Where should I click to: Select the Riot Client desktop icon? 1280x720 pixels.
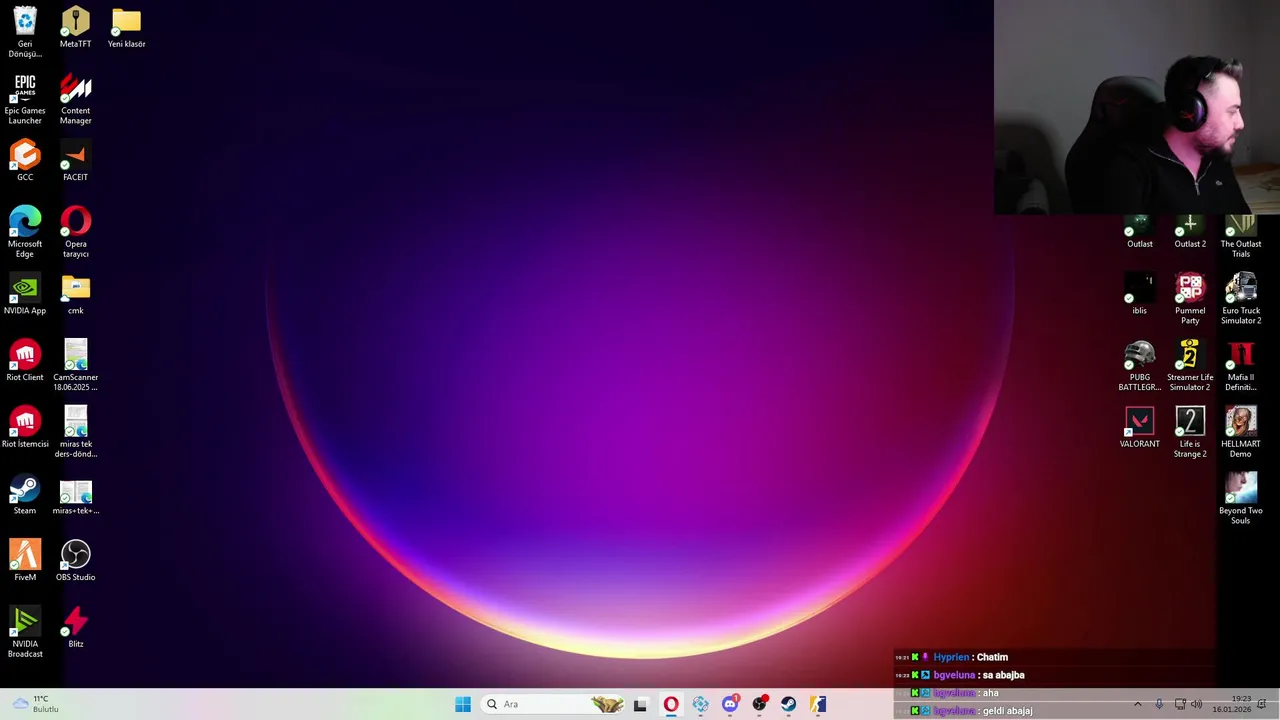point(25,360)
